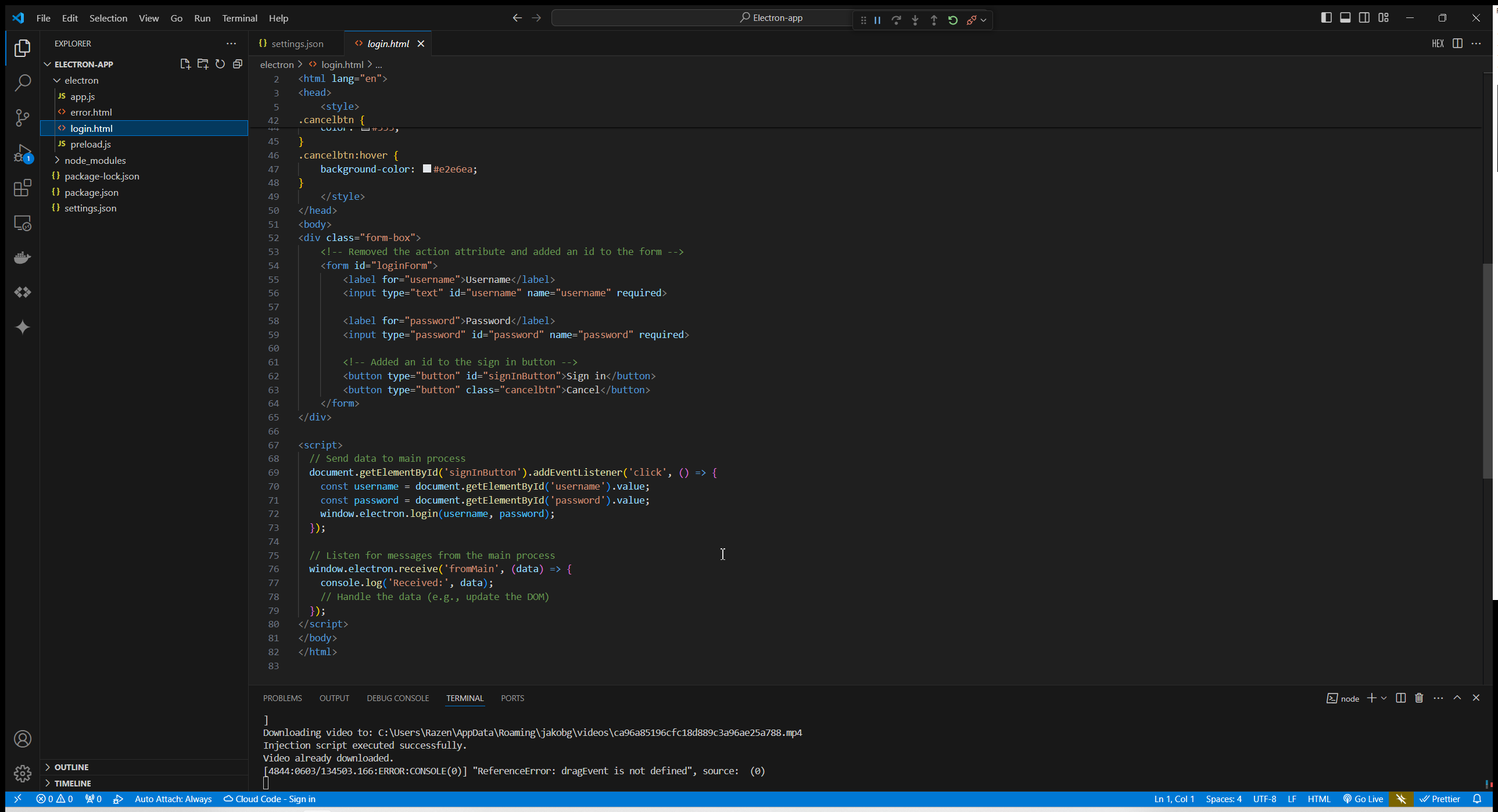This screenshot has width=1498, height=812.
Task: Click the #e2e6ea color swatch
Action: click(427, 169)
